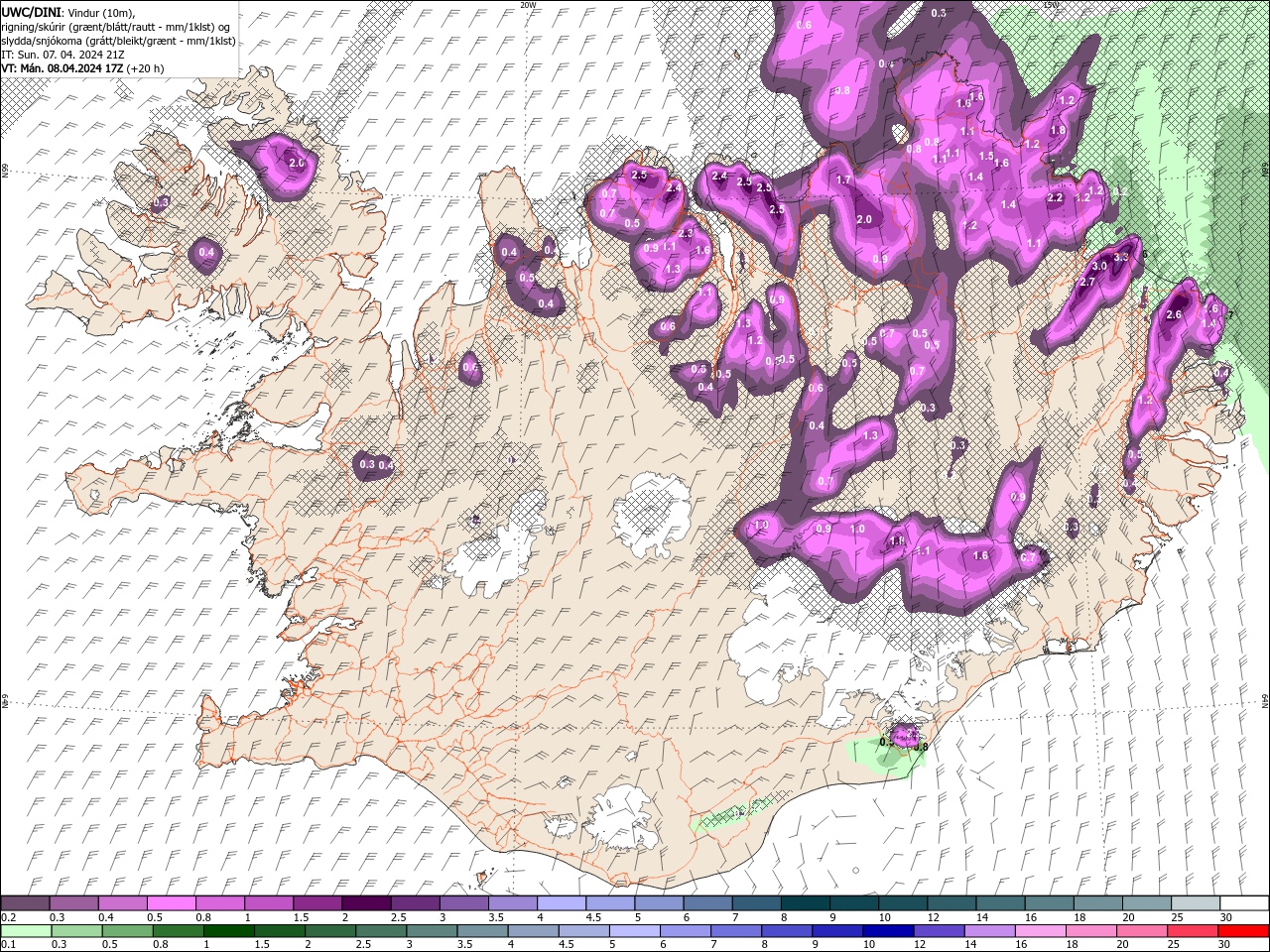Select light blue rain-scale swatch between 5 and 6
Screen dimensions: 1270x952
click(635, 931)
